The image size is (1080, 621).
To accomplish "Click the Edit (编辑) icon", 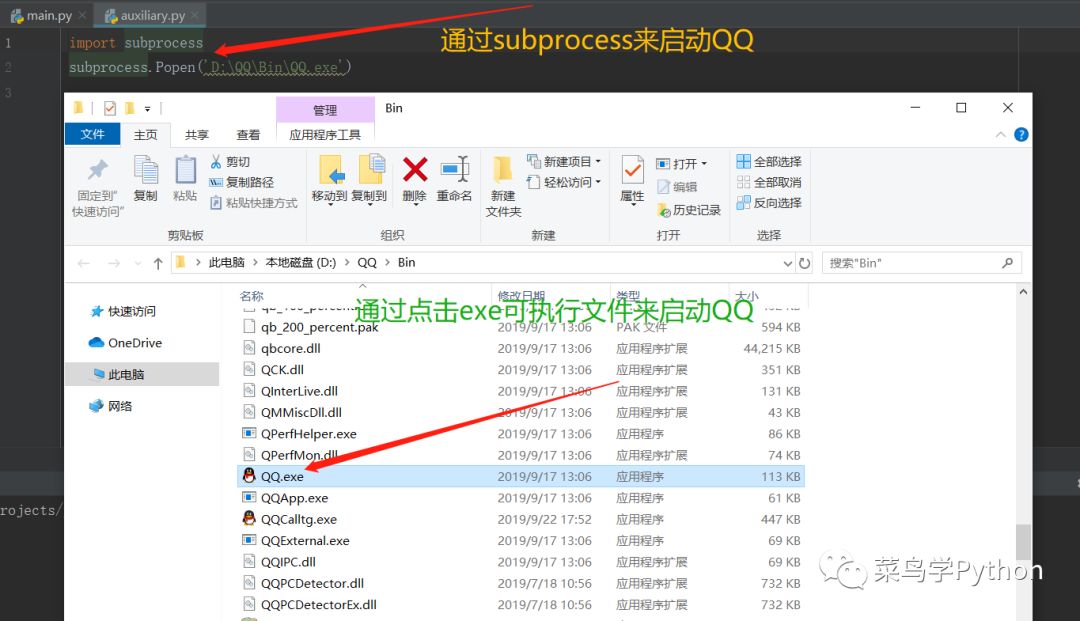I will point(663,187).
